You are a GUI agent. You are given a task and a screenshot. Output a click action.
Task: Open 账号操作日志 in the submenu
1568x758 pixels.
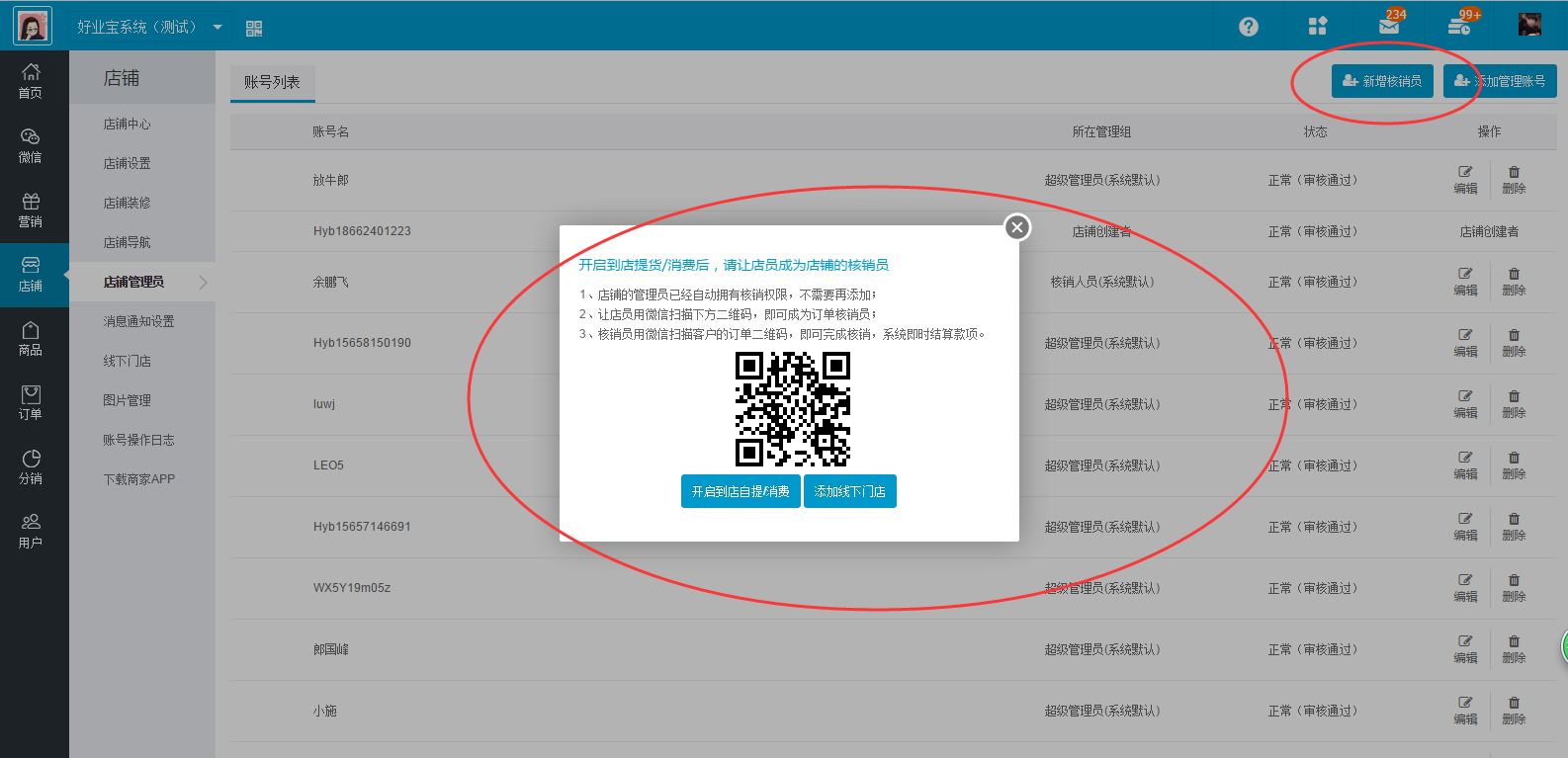coord(138,440)
